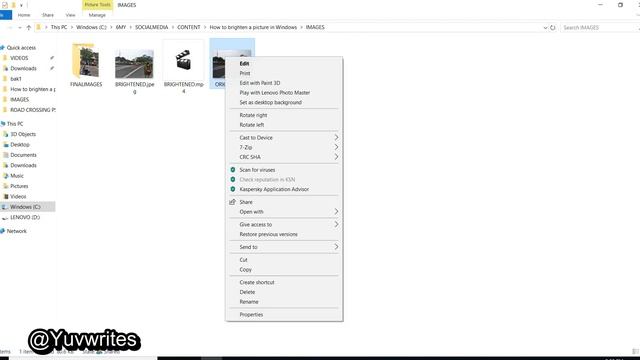Click the Kaspersky Application Advisor icon
Image resolution: width=640 pixels, height=360 pixels.
pyautogui.click(x=233, y=189)
